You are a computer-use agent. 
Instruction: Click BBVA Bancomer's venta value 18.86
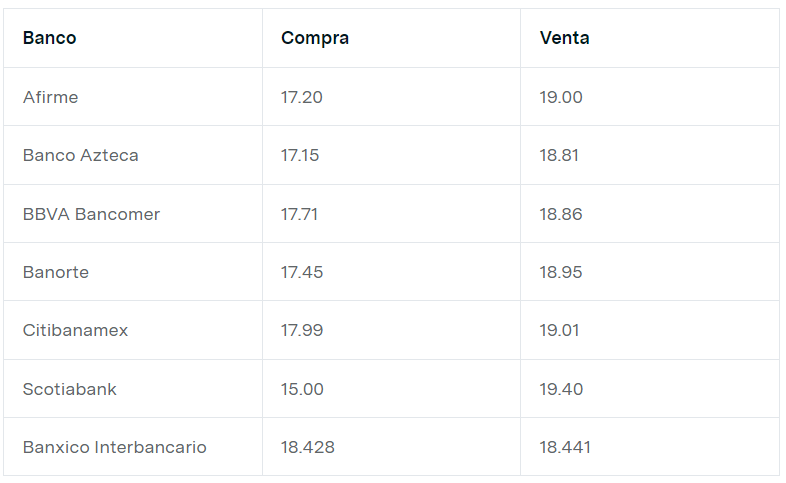pyautogui.click(x=561, y=214)
